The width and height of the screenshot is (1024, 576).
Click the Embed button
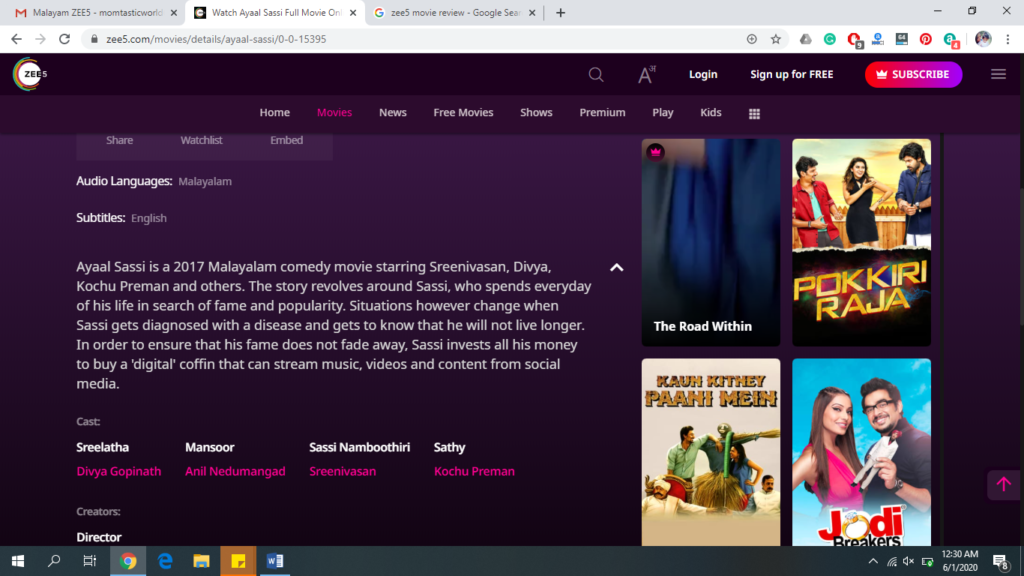287,140
